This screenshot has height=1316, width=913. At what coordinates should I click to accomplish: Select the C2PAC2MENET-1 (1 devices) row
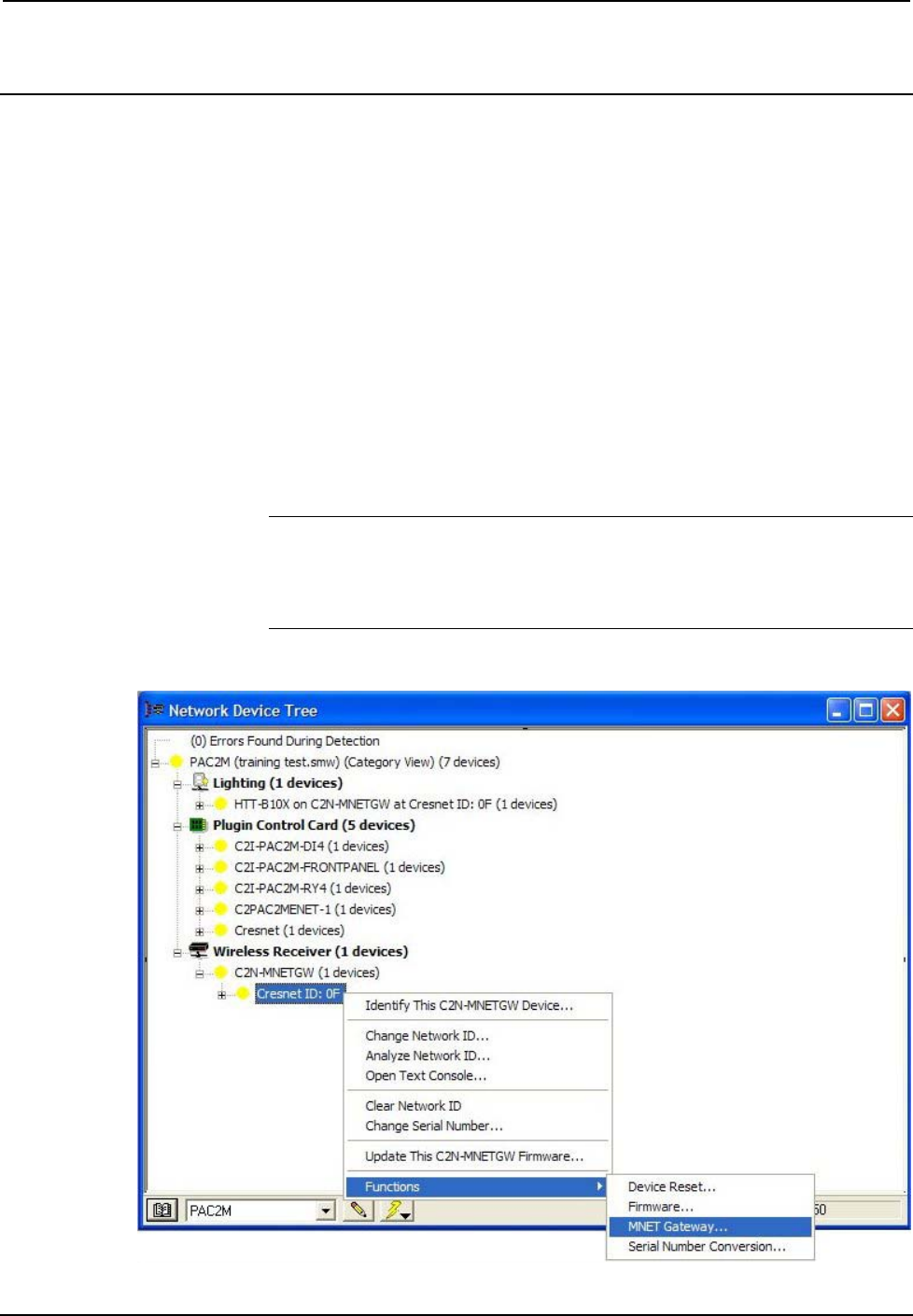pyautogui.click(x=315, y=909)
